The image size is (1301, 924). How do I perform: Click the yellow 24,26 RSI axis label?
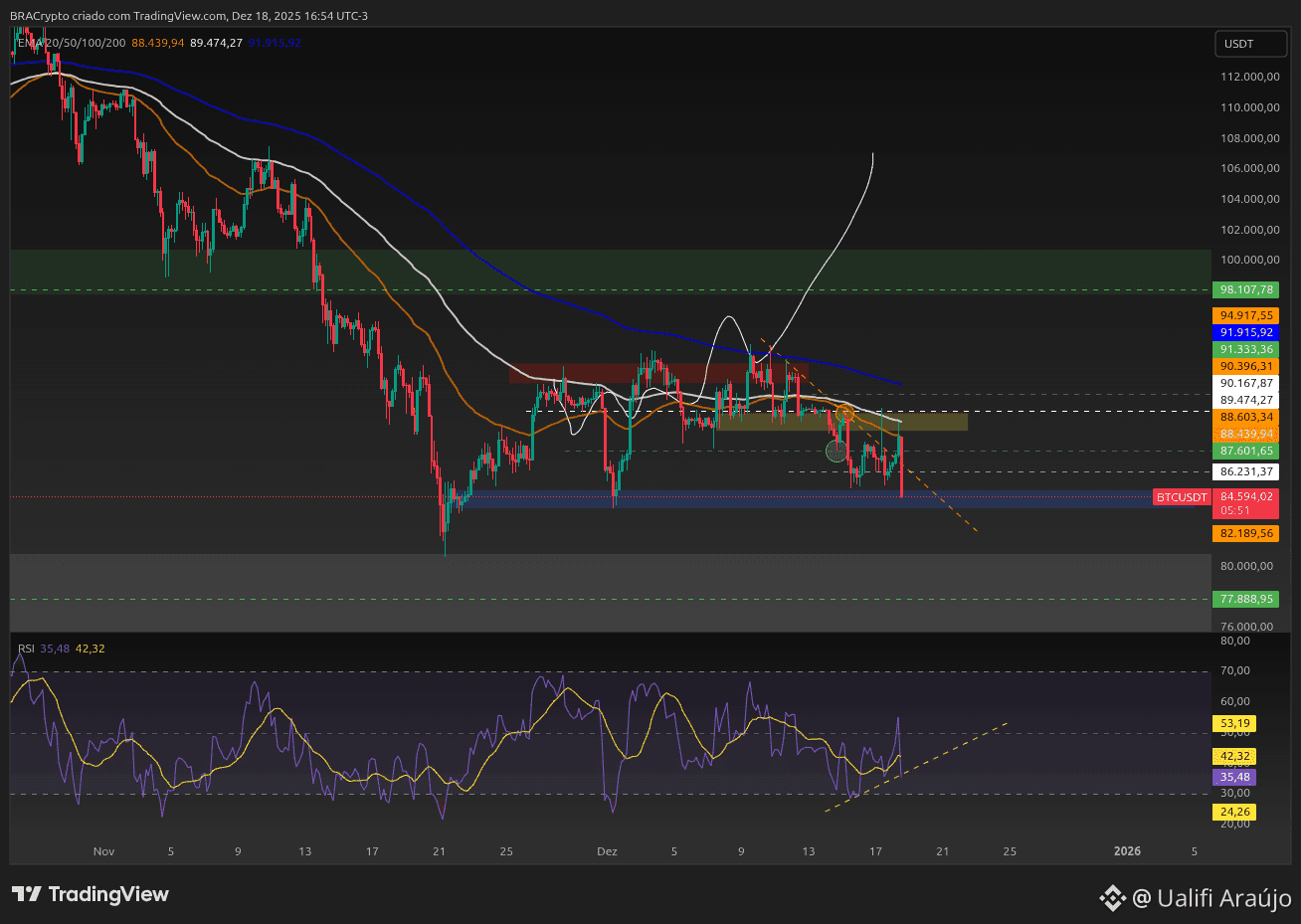1233,813
